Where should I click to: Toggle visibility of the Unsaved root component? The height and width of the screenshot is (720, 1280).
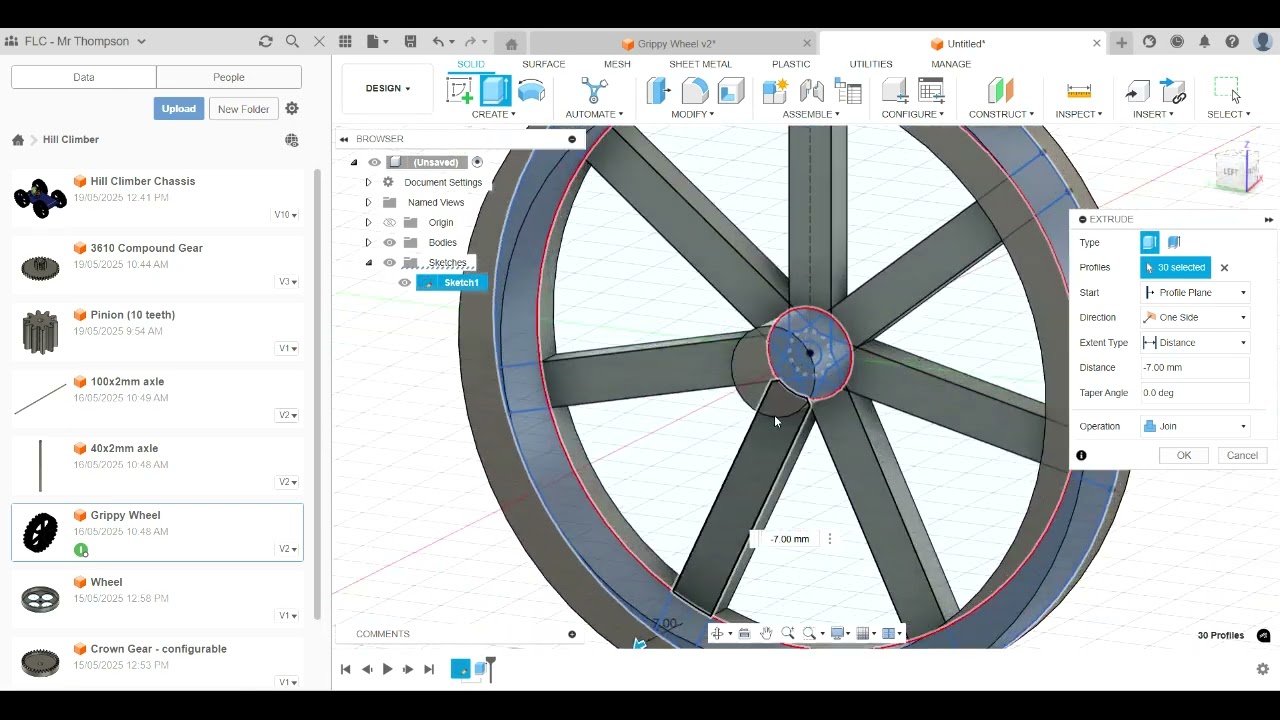[374, 162]
